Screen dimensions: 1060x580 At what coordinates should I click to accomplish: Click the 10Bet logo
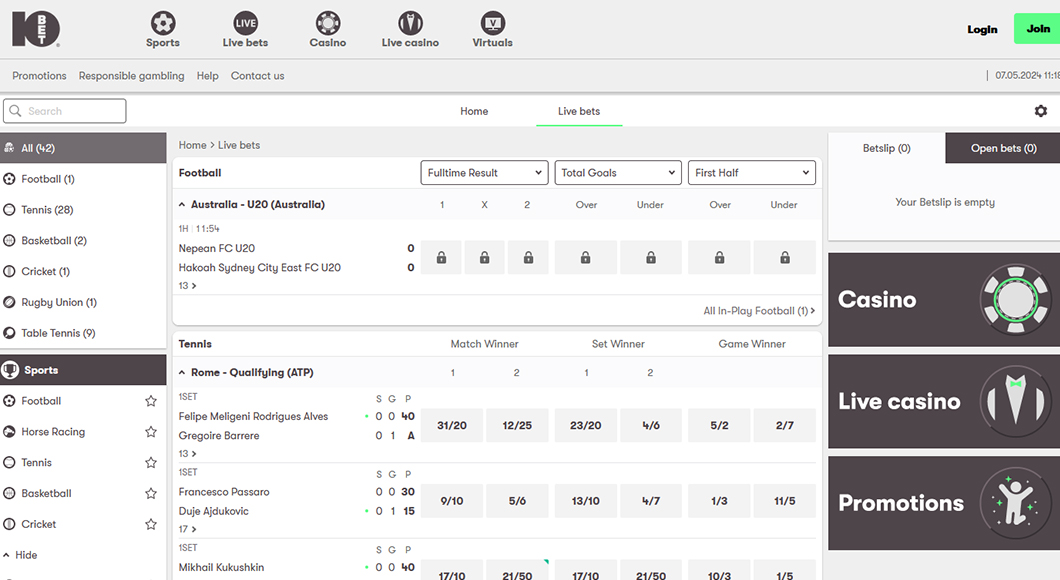pos(36,29)
